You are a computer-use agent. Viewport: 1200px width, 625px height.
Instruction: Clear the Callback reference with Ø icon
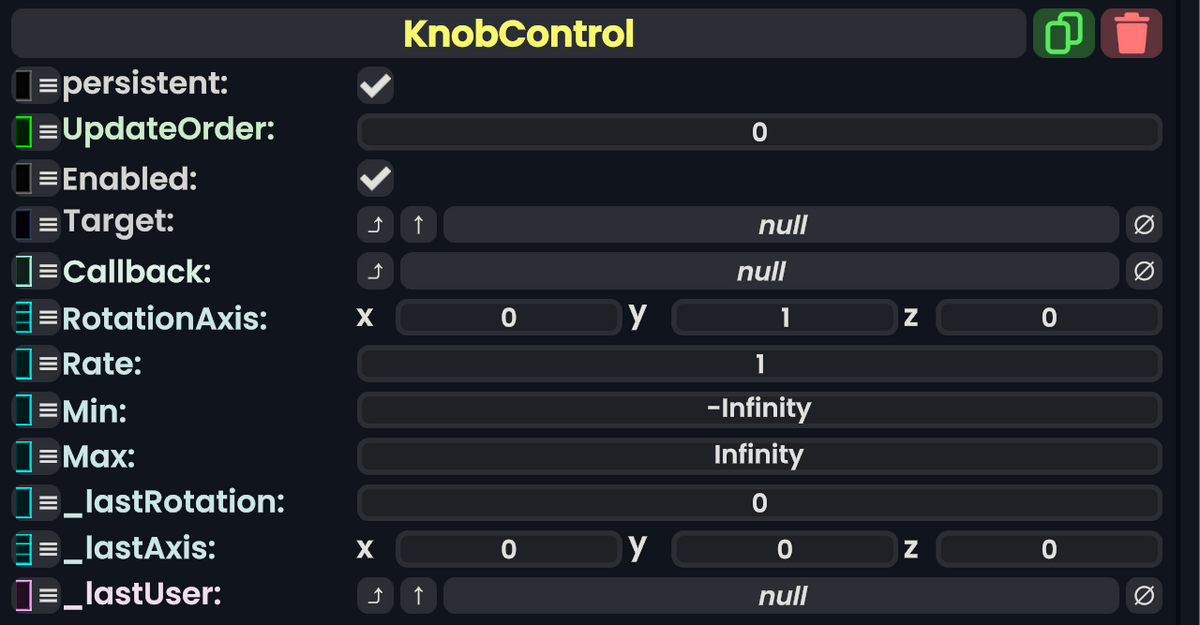click(1144, 271)
